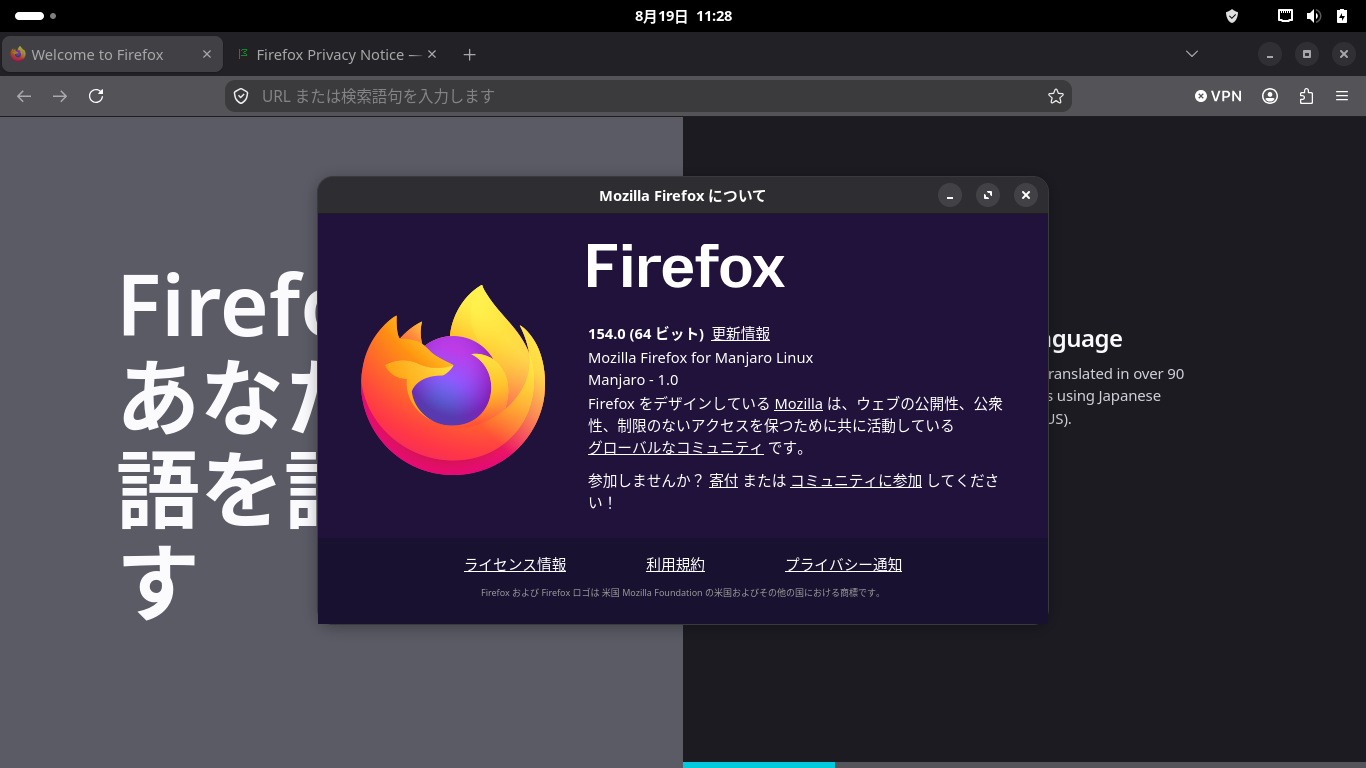Close the Firefox browser window
The width and height of the screenshot is (1366, 768).
(1343, 54)
